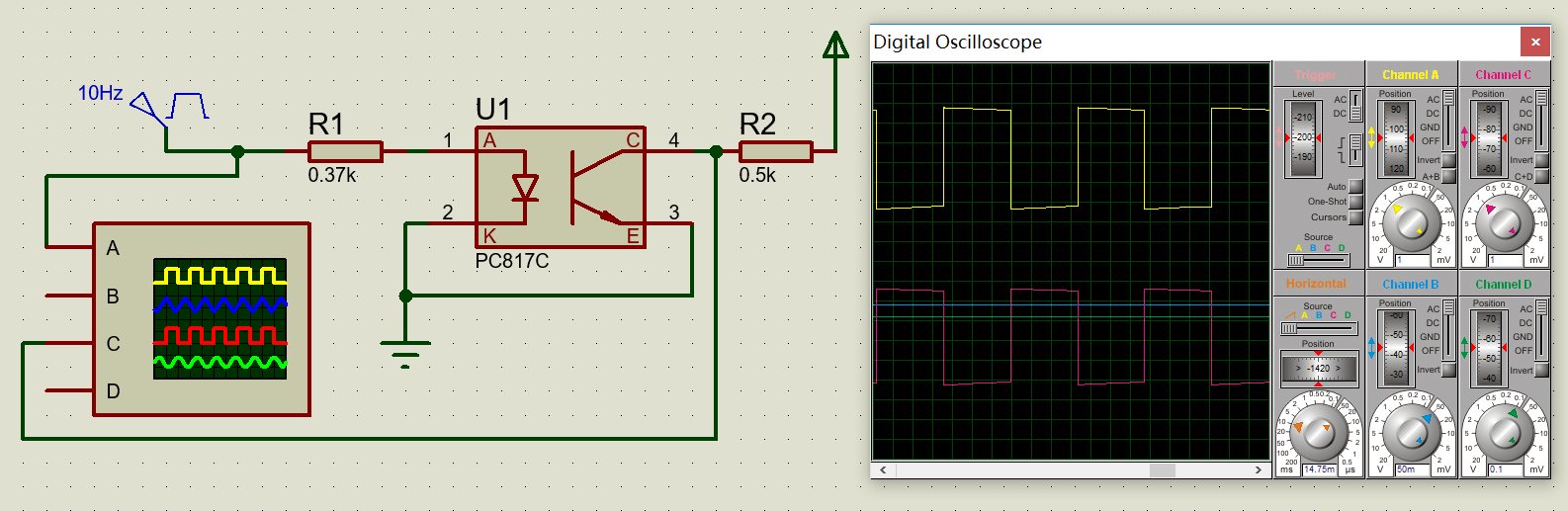This screenshot has height=511, width=1568.
Task: Click the Channel B voltage knob
Action: pyautogui.click(x=1411, y=433)
